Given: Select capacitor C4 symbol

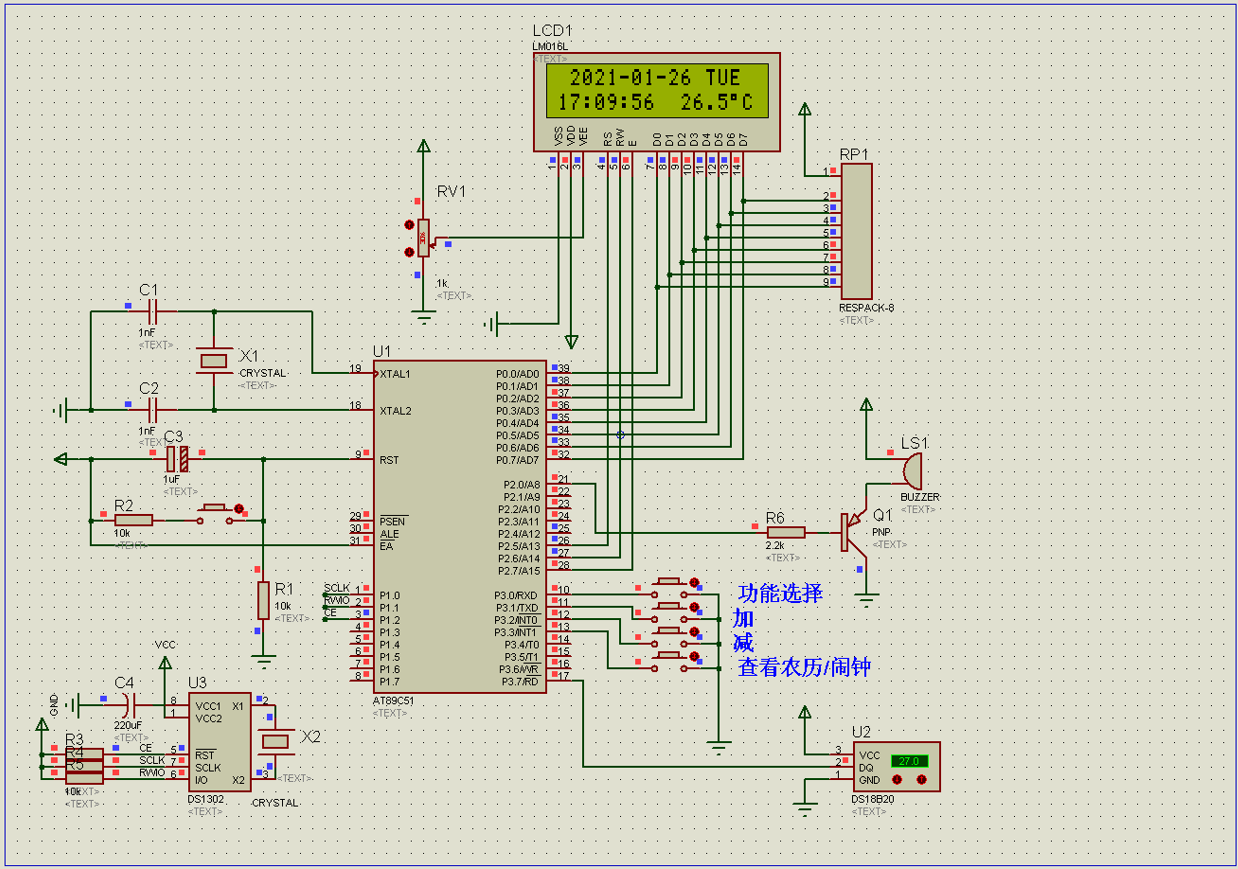Looking at the screenshot, I should [x=126, y=705].
